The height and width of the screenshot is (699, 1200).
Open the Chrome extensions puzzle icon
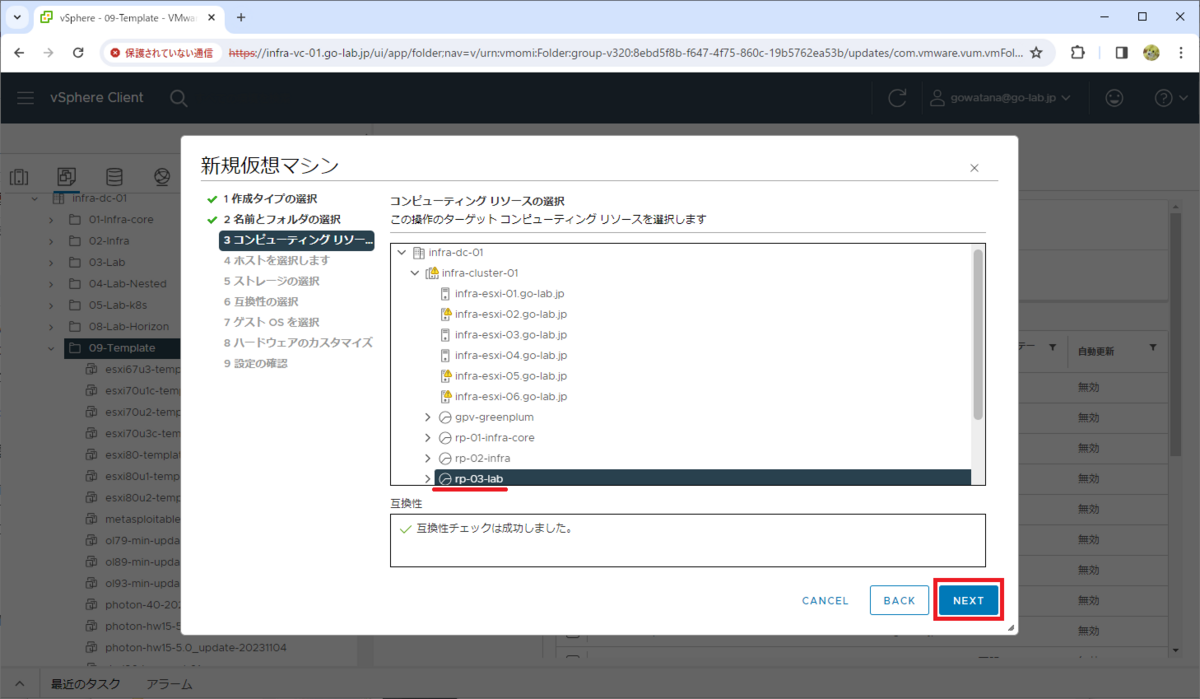pyautogui.click(x=1078, y=52)
